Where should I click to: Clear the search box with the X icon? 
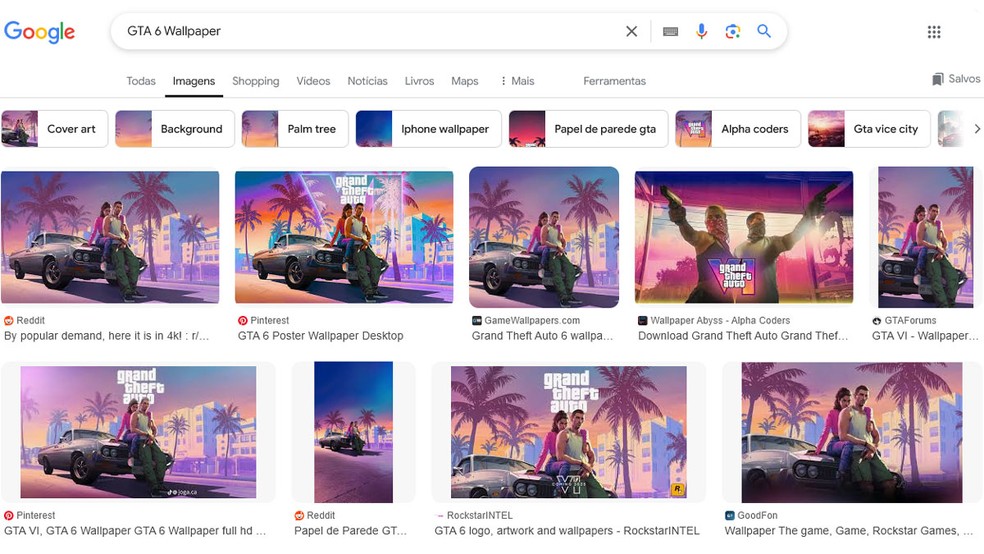[x=631, y=31]
